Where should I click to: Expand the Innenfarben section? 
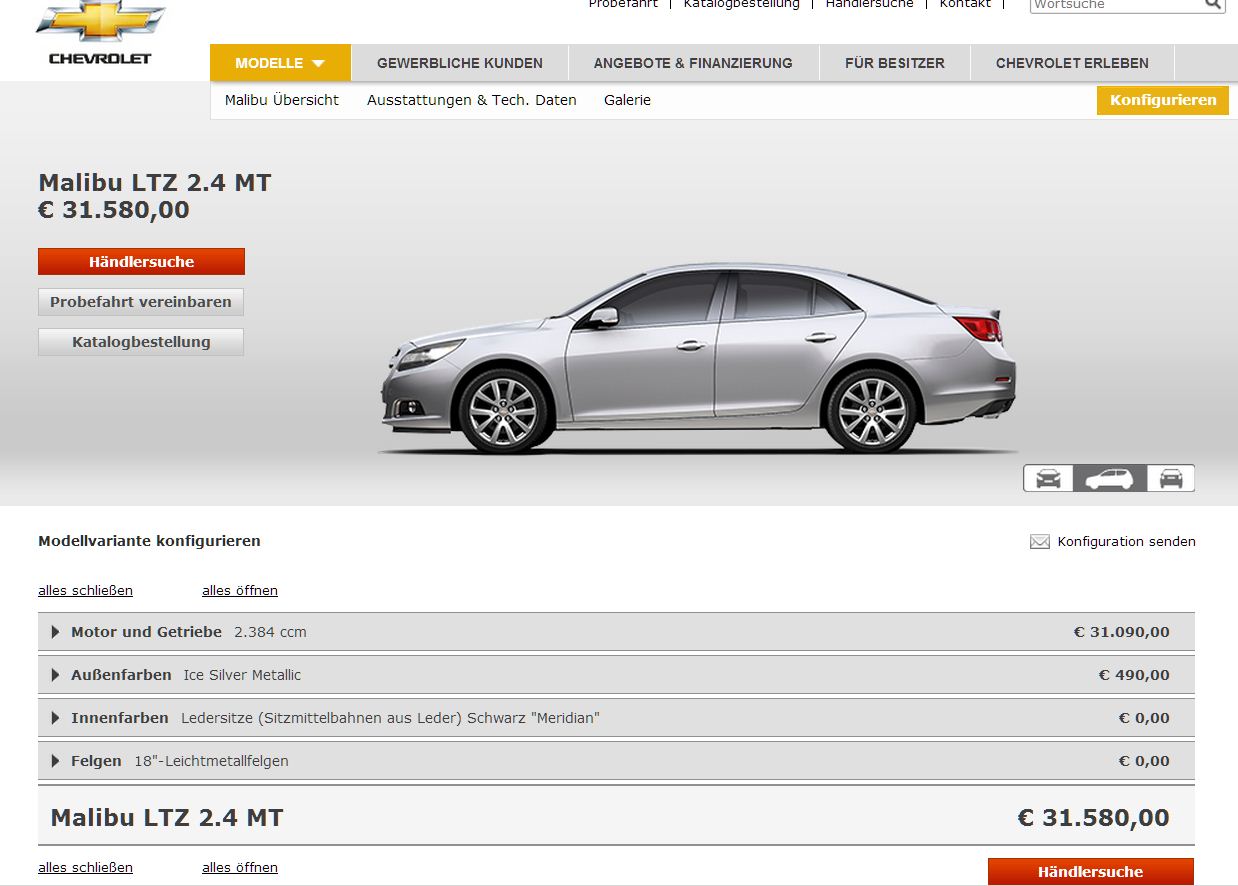pos(56,718)
